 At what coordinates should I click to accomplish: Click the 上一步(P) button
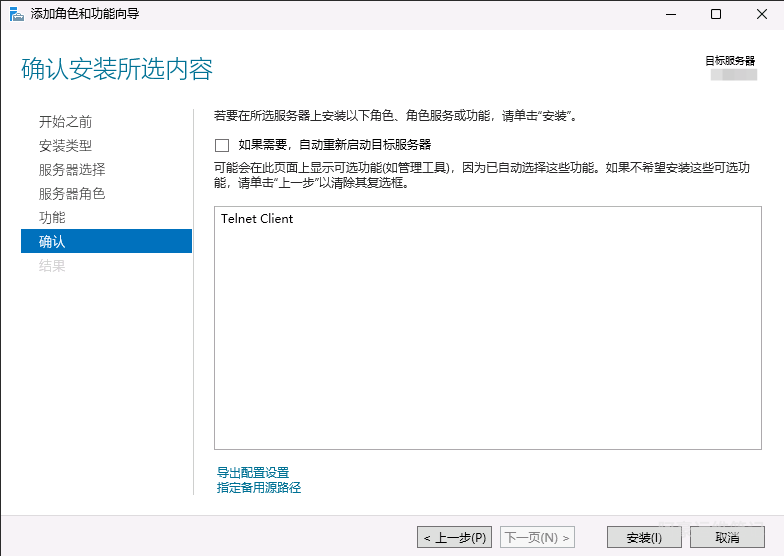pos(454,538)
